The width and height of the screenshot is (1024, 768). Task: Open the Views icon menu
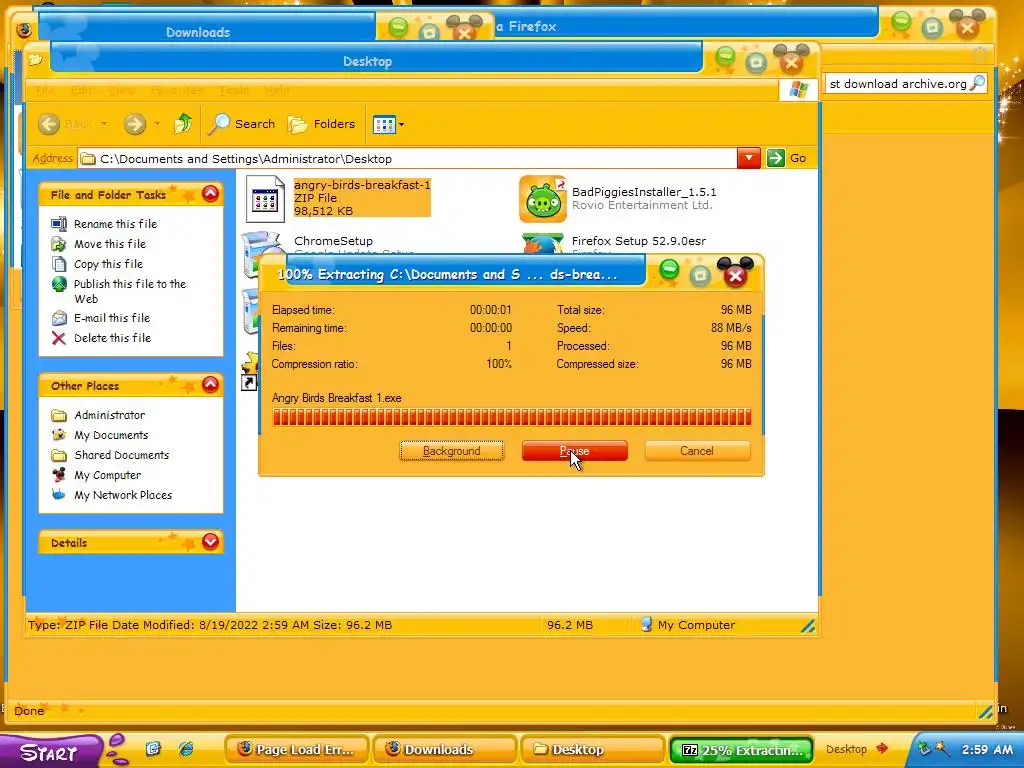[x=388, y=124]
